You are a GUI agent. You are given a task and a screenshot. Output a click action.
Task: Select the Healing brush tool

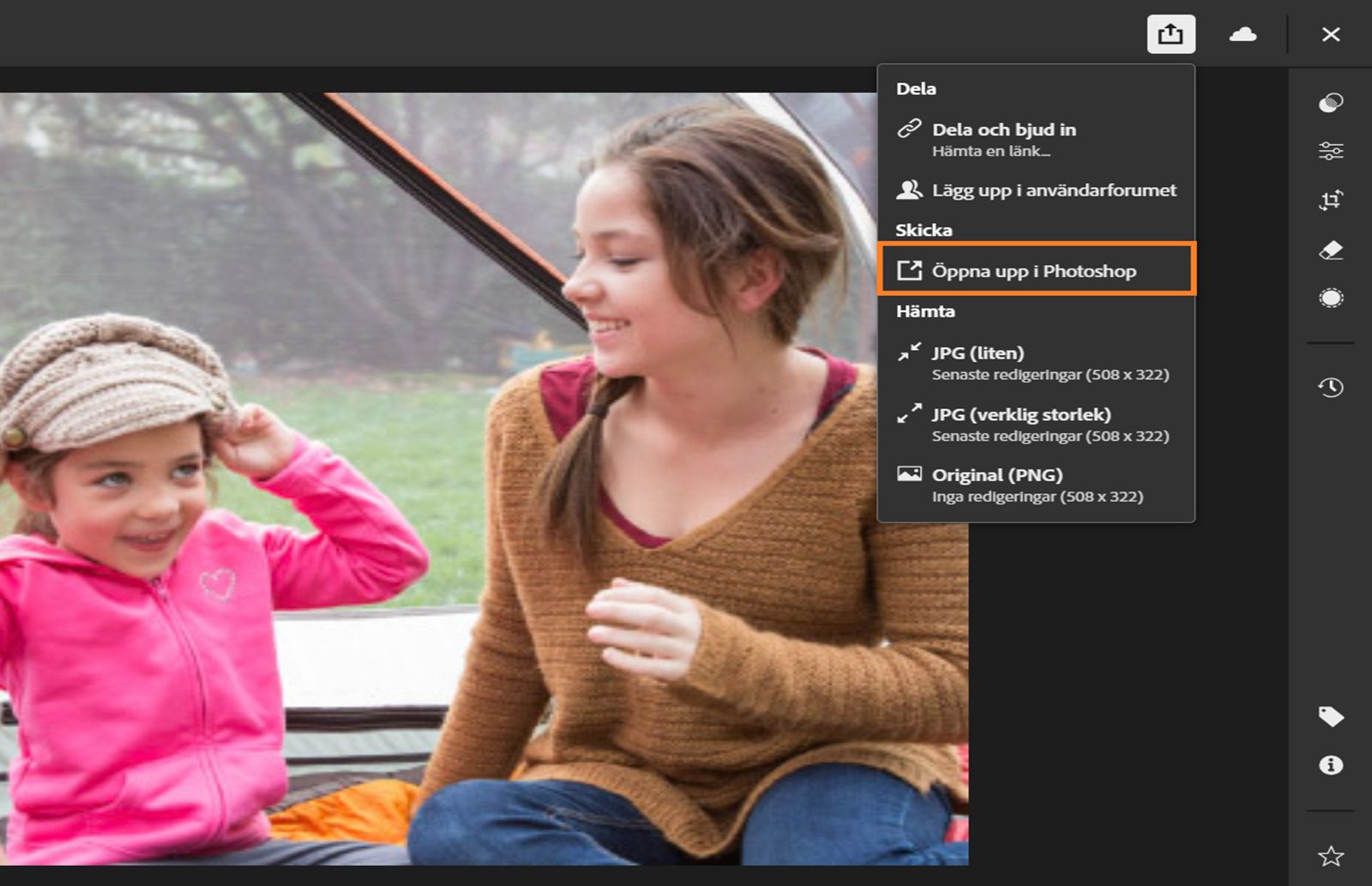[x=1330, y=250]
